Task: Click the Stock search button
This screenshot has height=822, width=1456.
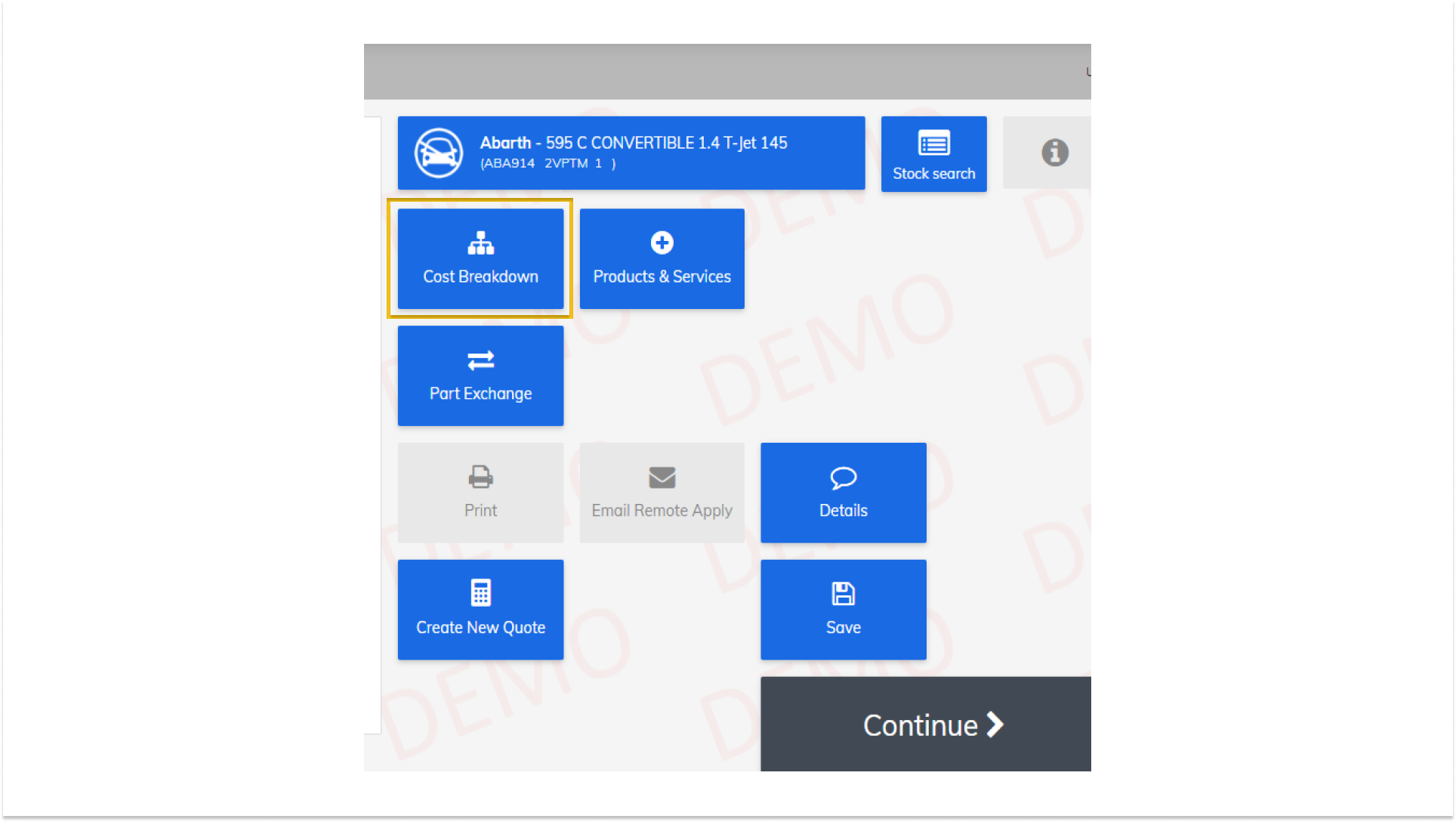Action: pyautogui.click(x=933, y=153)
